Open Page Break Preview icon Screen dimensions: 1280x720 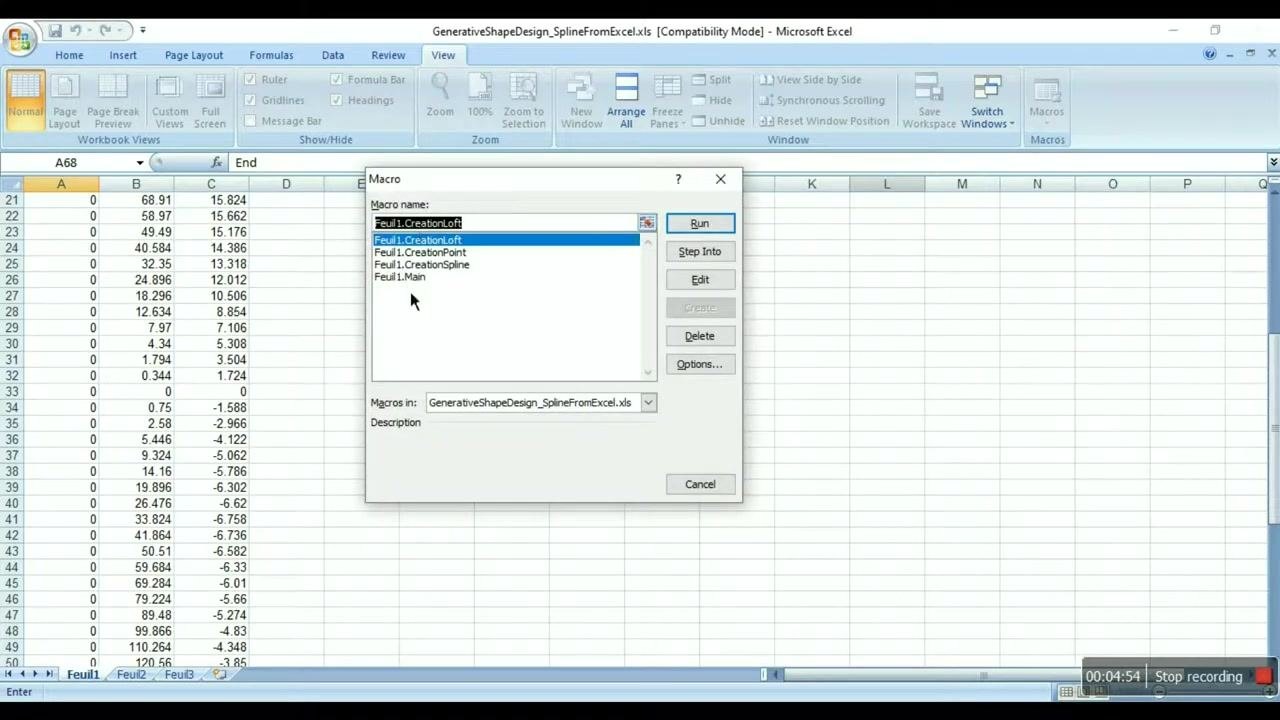113,100
